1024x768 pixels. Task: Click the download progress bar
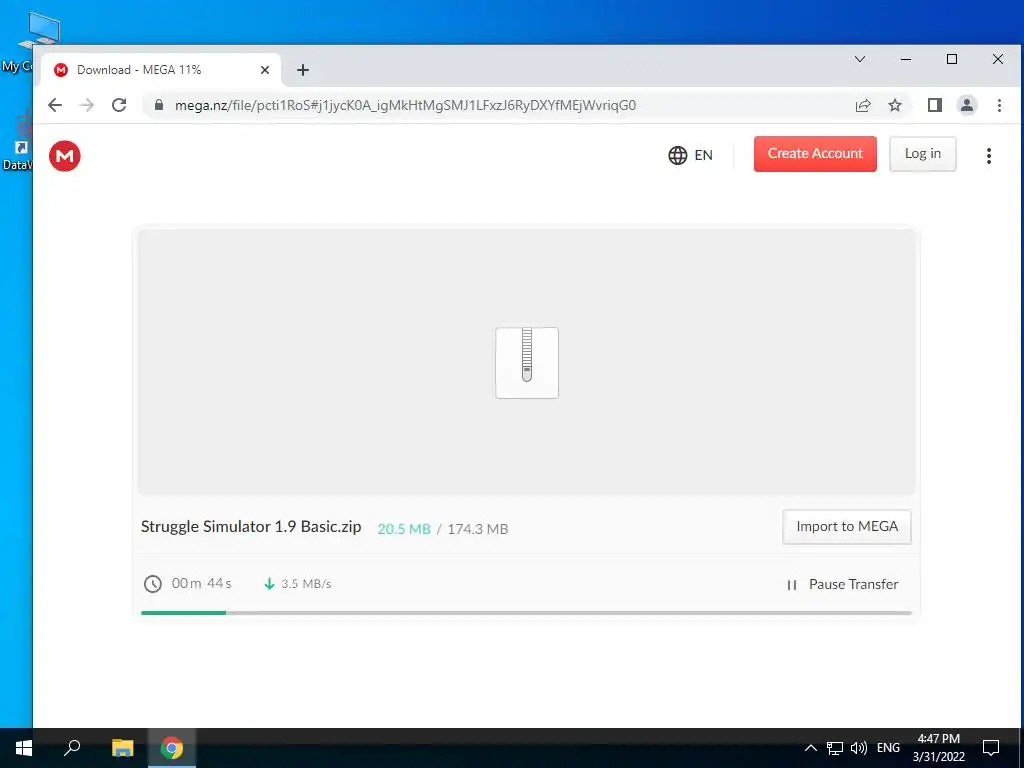[526, 613]
